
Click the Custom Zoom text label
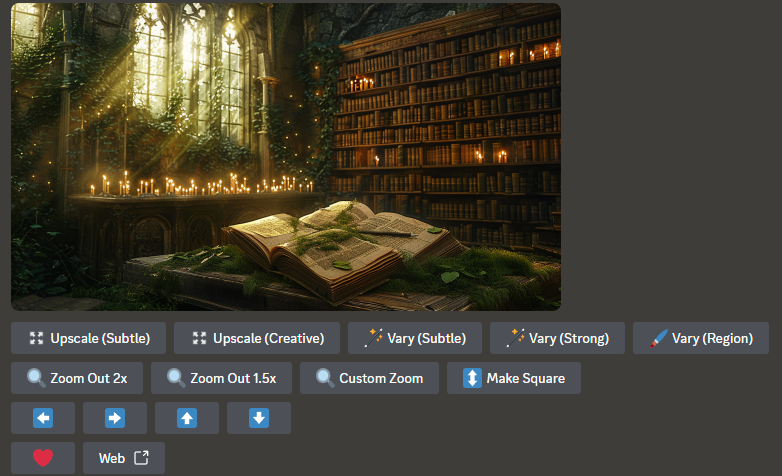click(x=381, y=378)
